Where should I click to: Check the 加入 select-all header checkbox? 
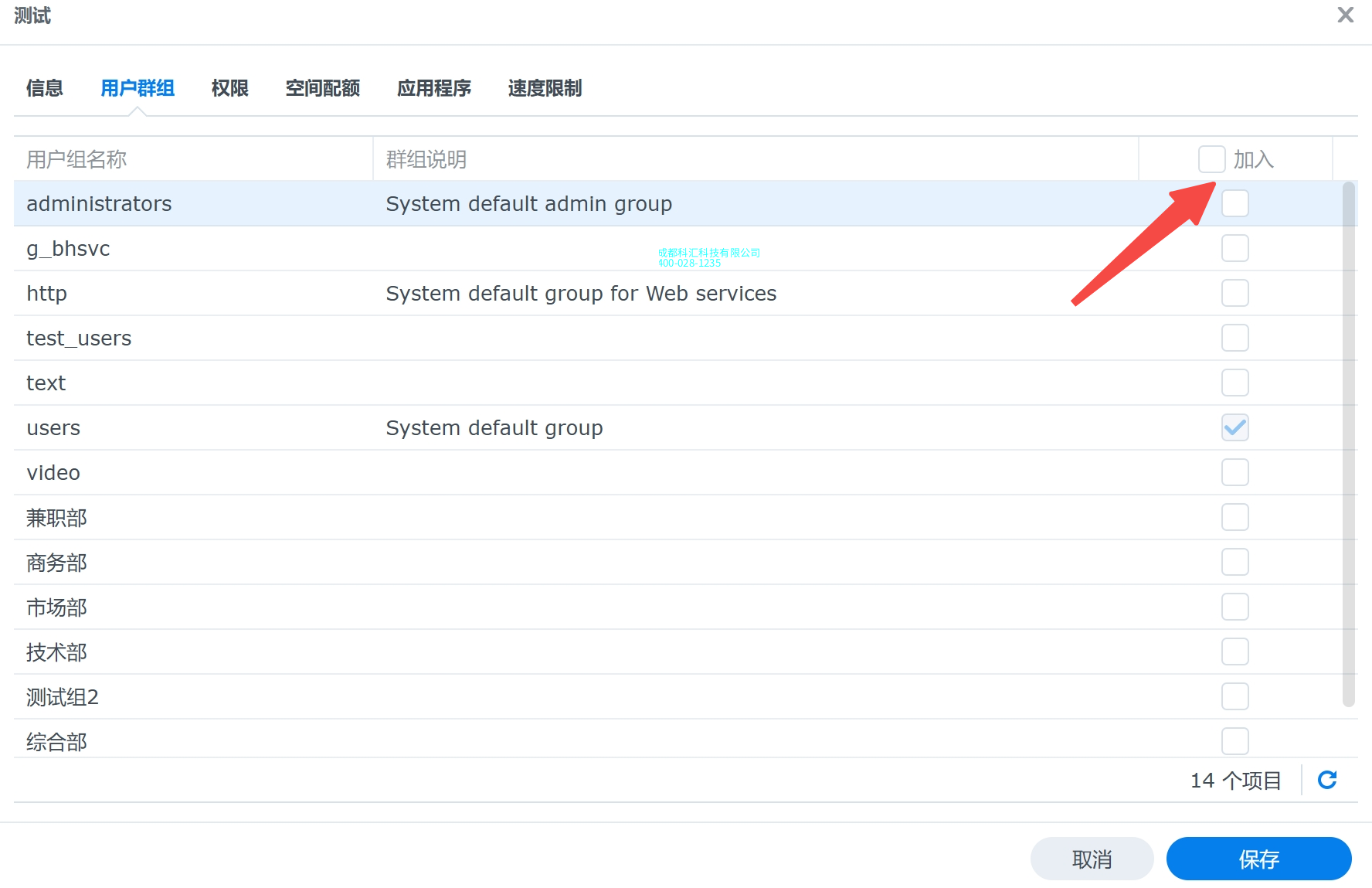(x=1211, y=159)
